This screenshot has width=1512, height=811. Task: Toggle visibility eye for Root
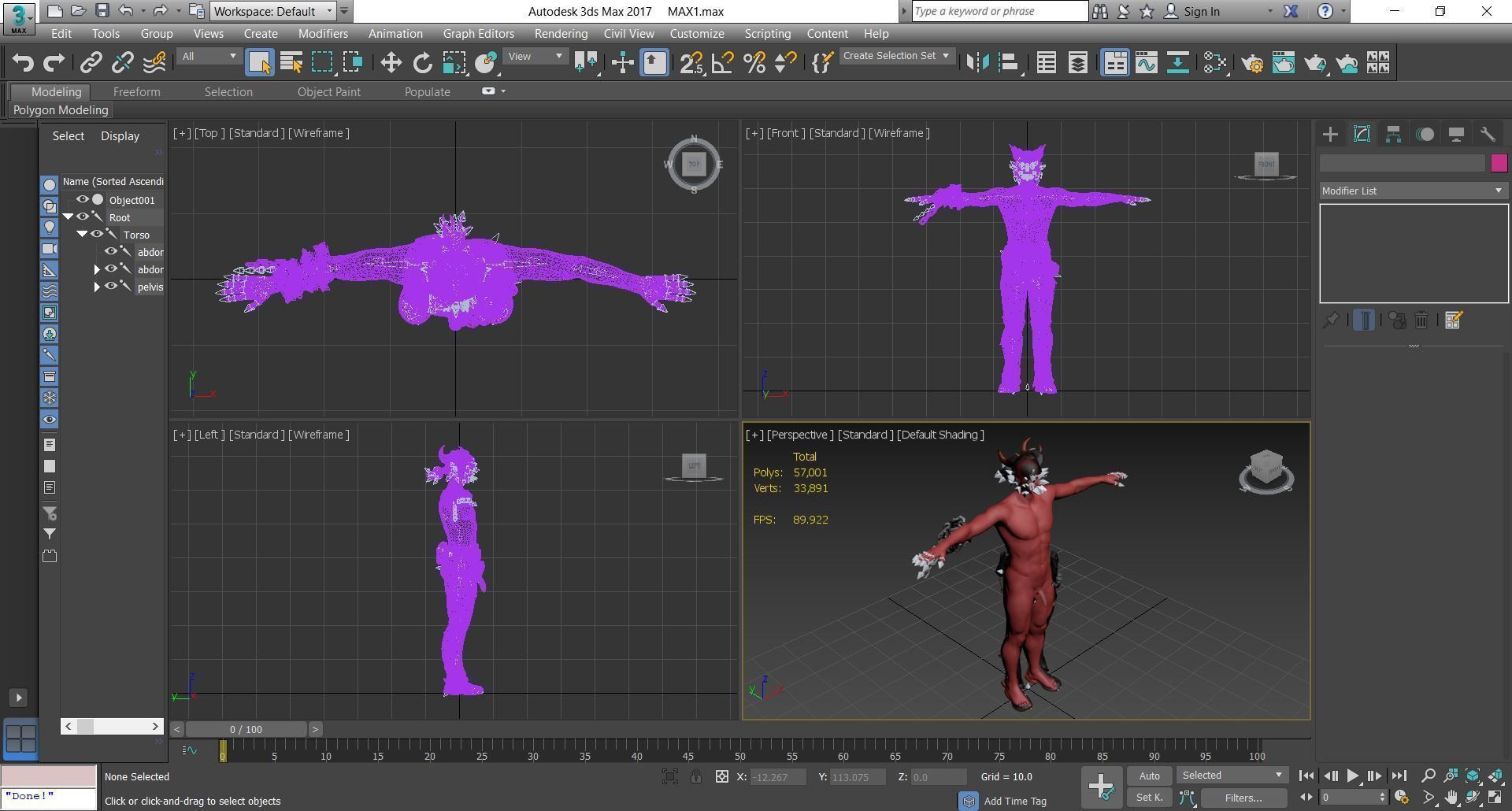click(82, 217)
